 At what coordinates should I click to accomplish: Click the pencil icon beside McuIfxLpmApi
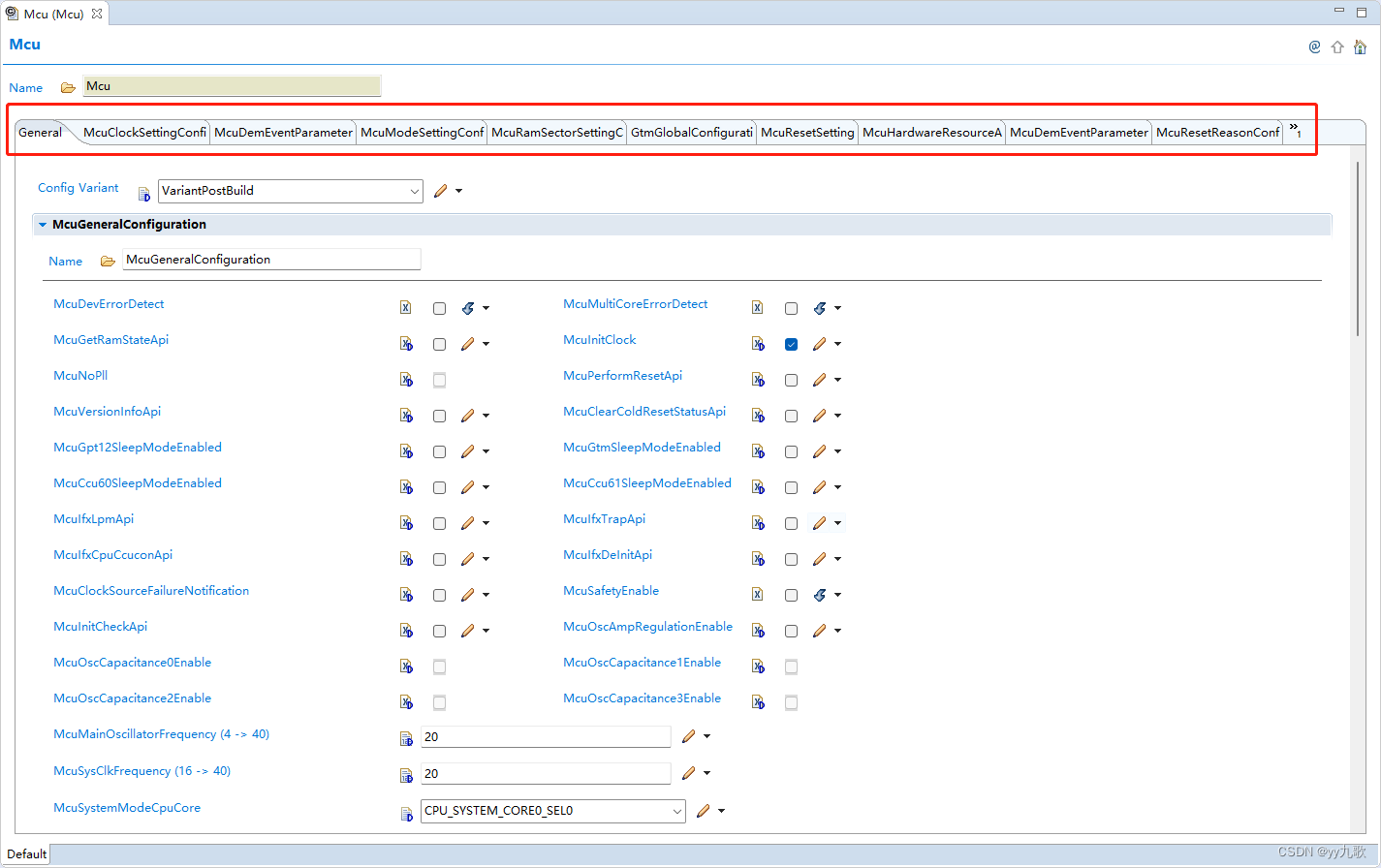(467, 523)
